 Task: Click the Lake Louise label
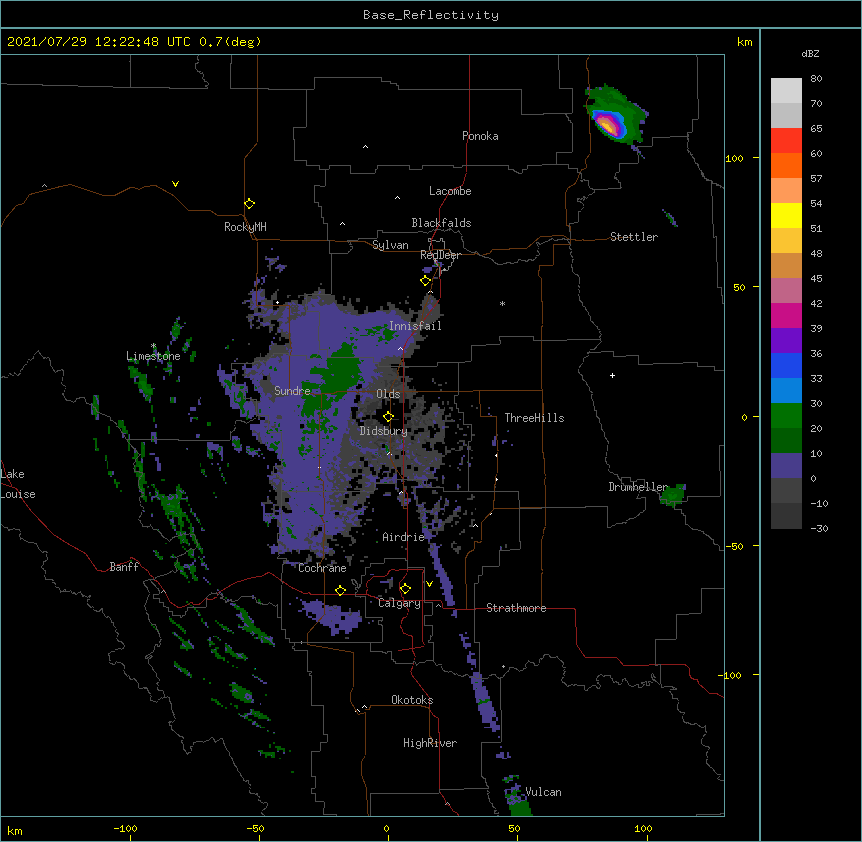point(18,484)
